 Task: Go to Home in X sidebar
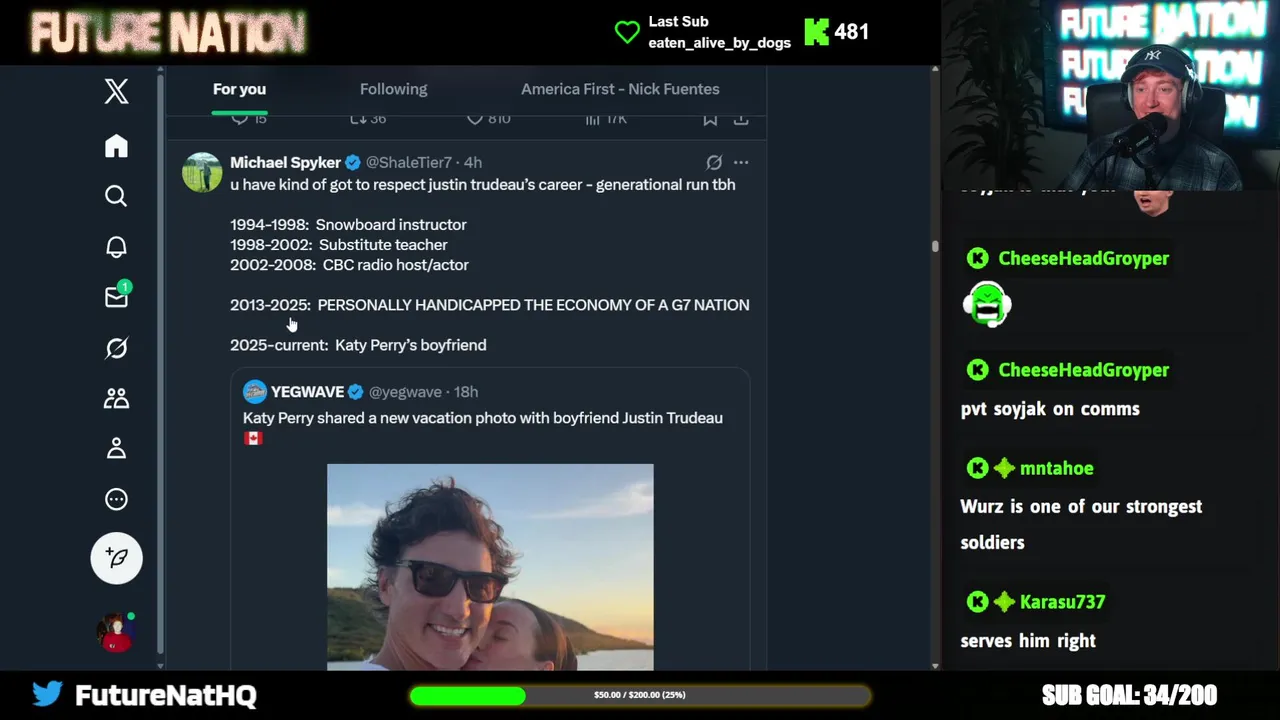click(x=116, y=146)
